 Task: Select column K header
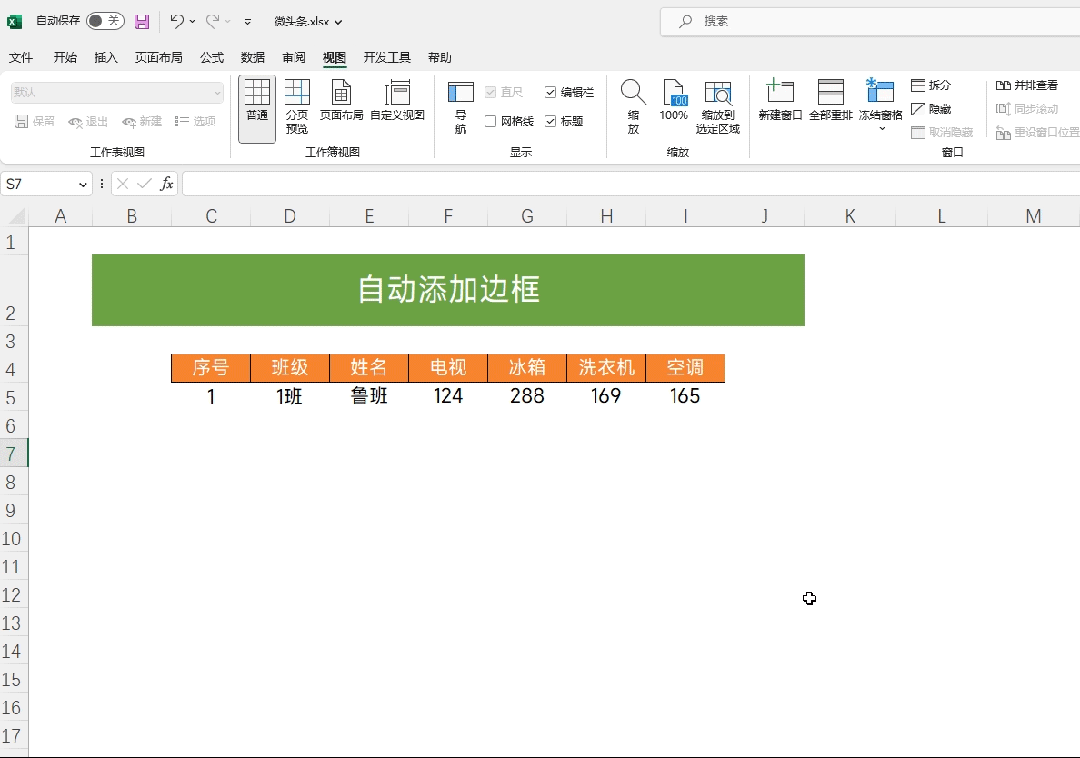850,217
